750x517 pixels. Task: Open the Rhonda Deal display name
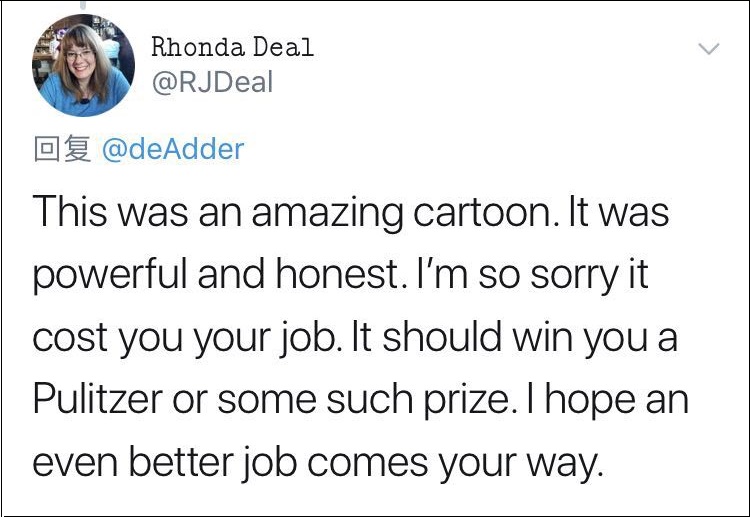click(232, 47)
